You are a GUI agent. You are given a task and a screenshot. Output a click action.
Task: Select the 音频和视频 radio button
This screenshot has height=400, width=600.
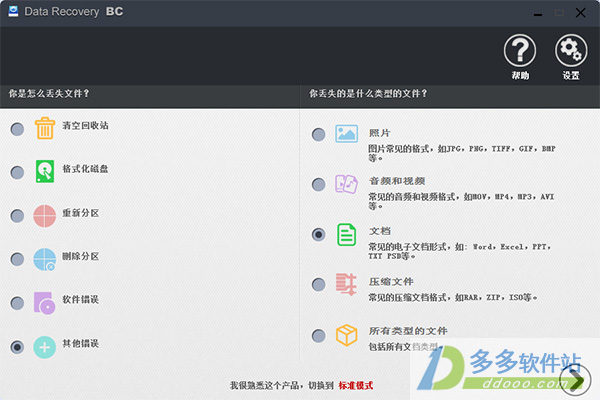click(x=318, y=184)
